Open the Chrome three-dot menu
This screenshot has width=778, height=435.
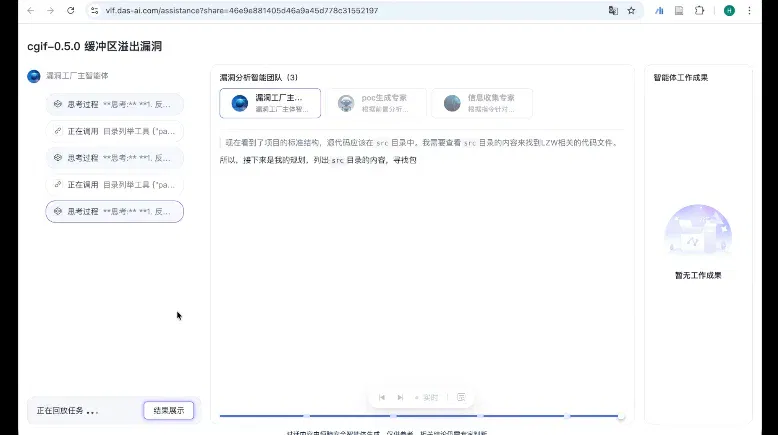click(x=749, y=10)
